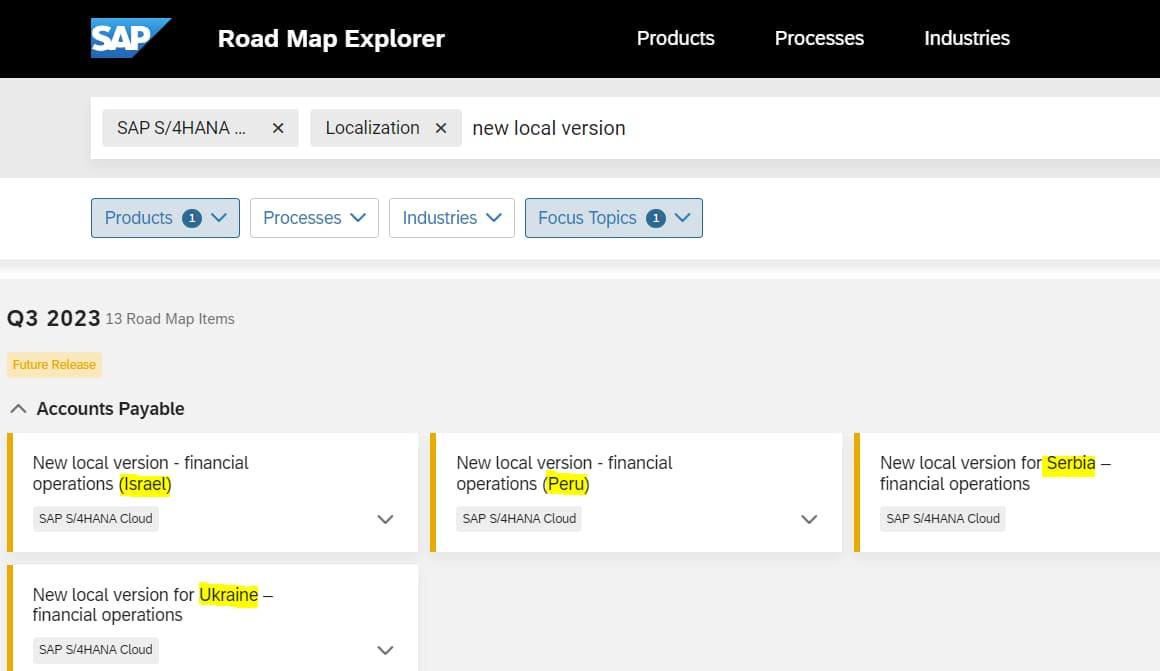Open the Products filter dropdown

point(165,218)
